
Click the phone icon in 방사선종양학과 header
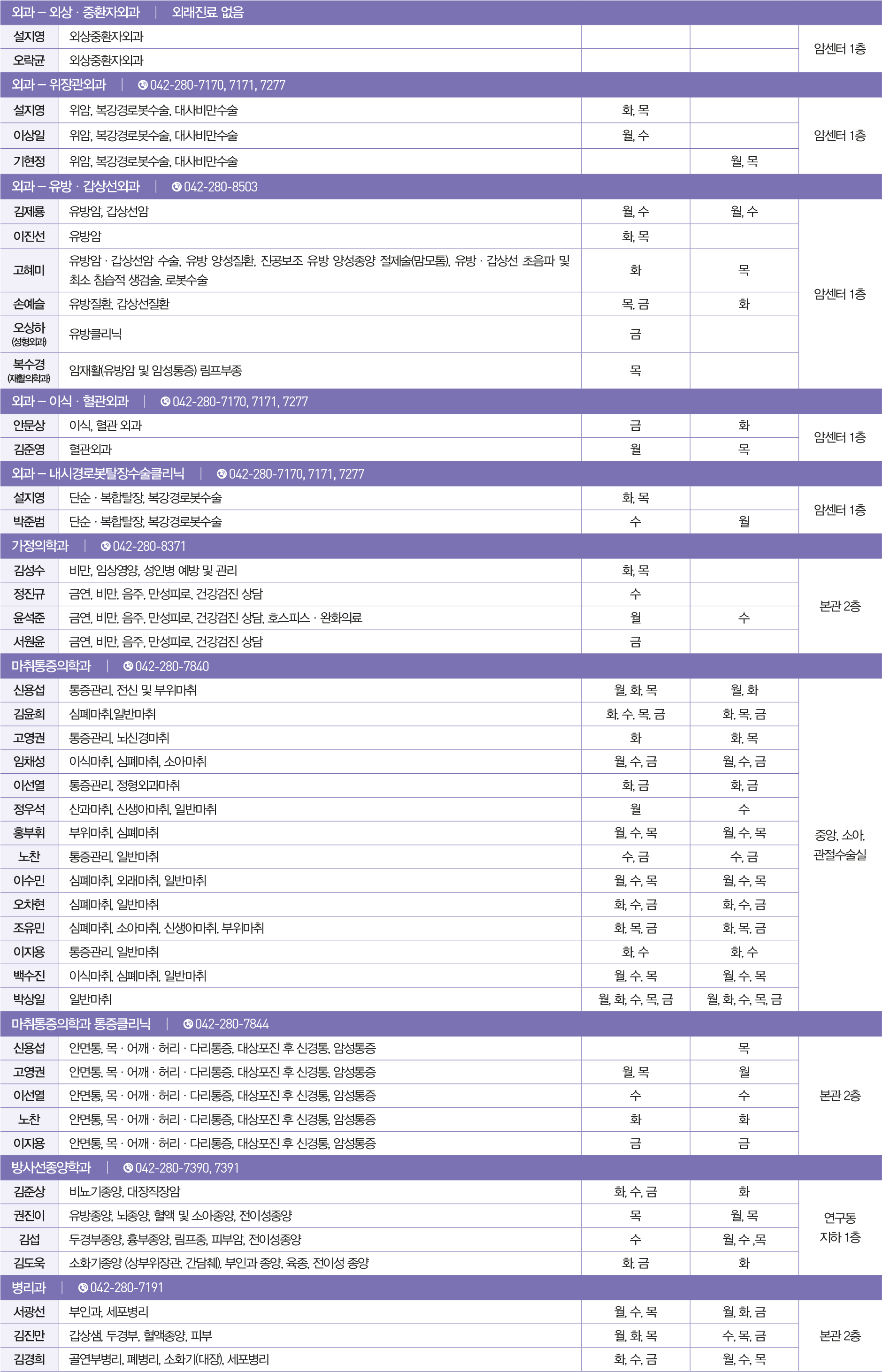click(x=128, y=1168)
